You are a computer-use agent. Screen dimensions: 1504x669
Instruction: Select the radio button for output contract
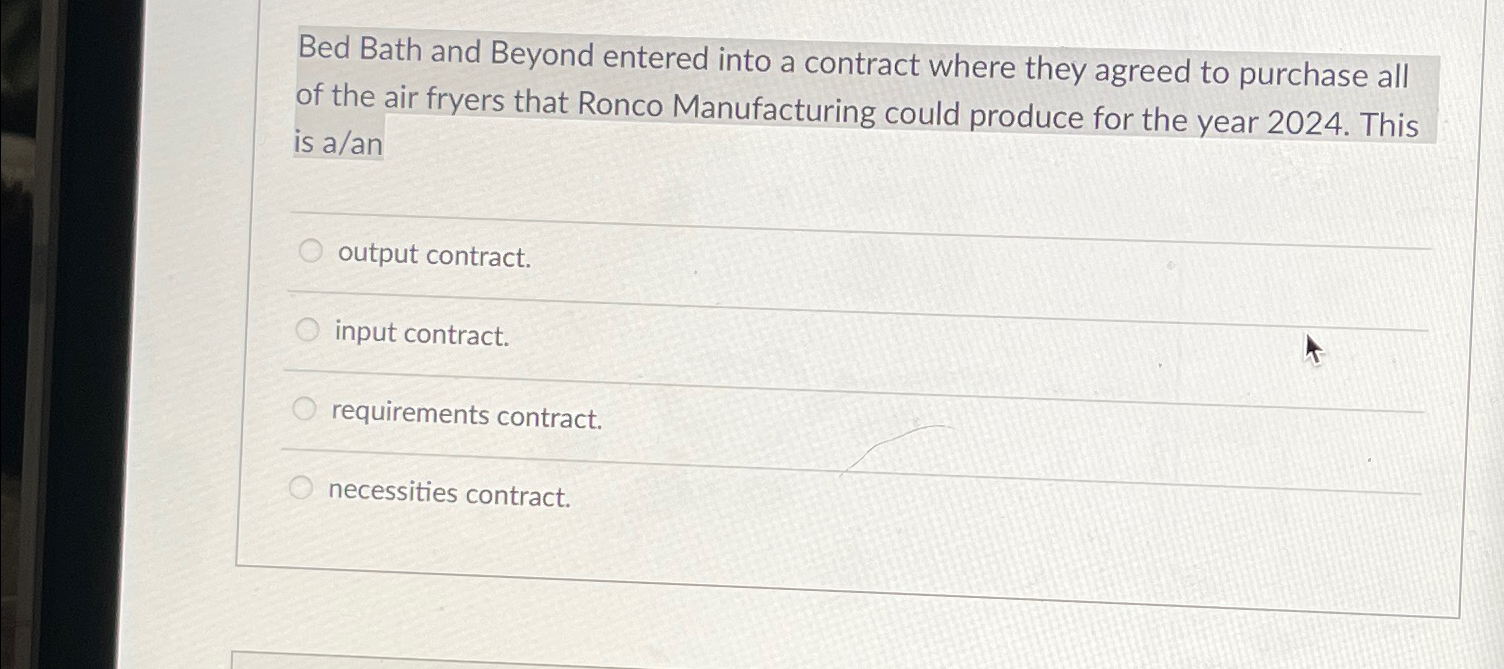click(x=310, y=251)
